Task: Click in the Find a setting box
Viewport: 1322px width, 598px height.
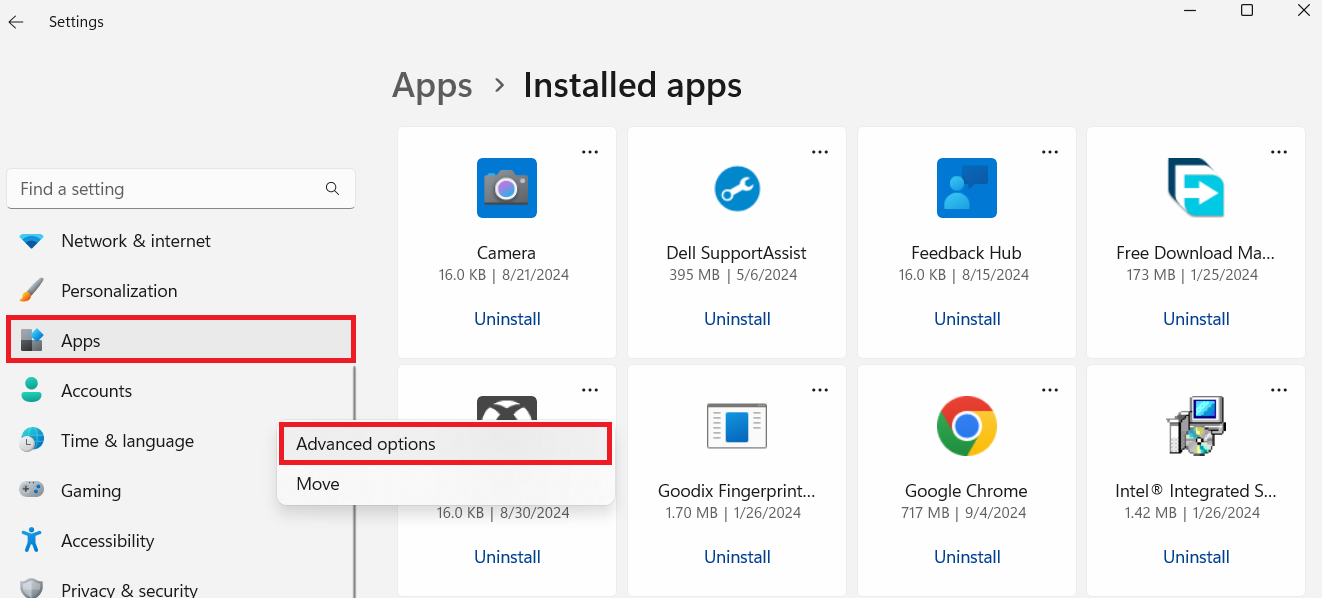Action: [181, 189]
